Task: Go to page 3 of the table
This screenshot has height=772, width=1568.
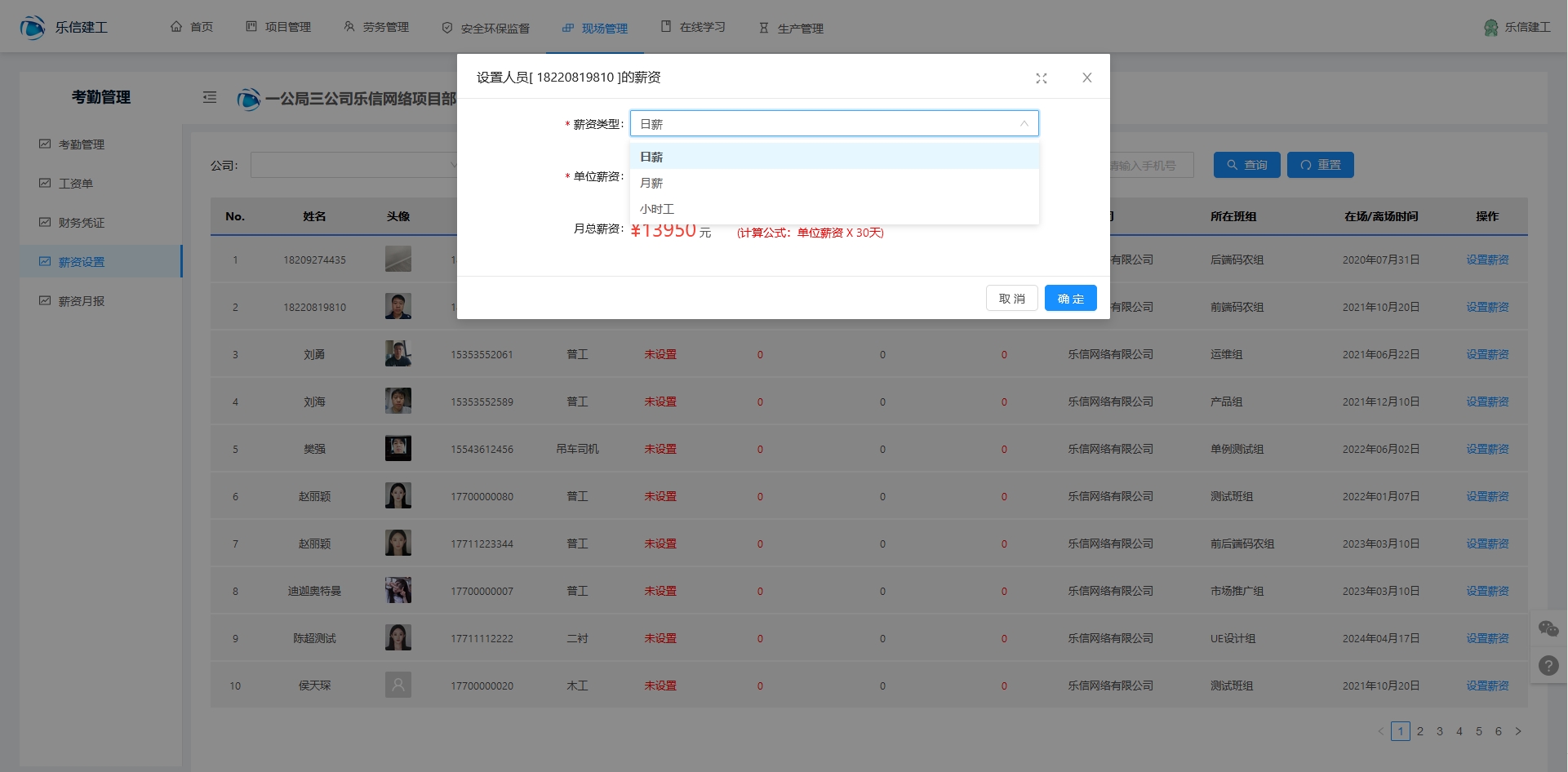Action: click(1439, 731)
